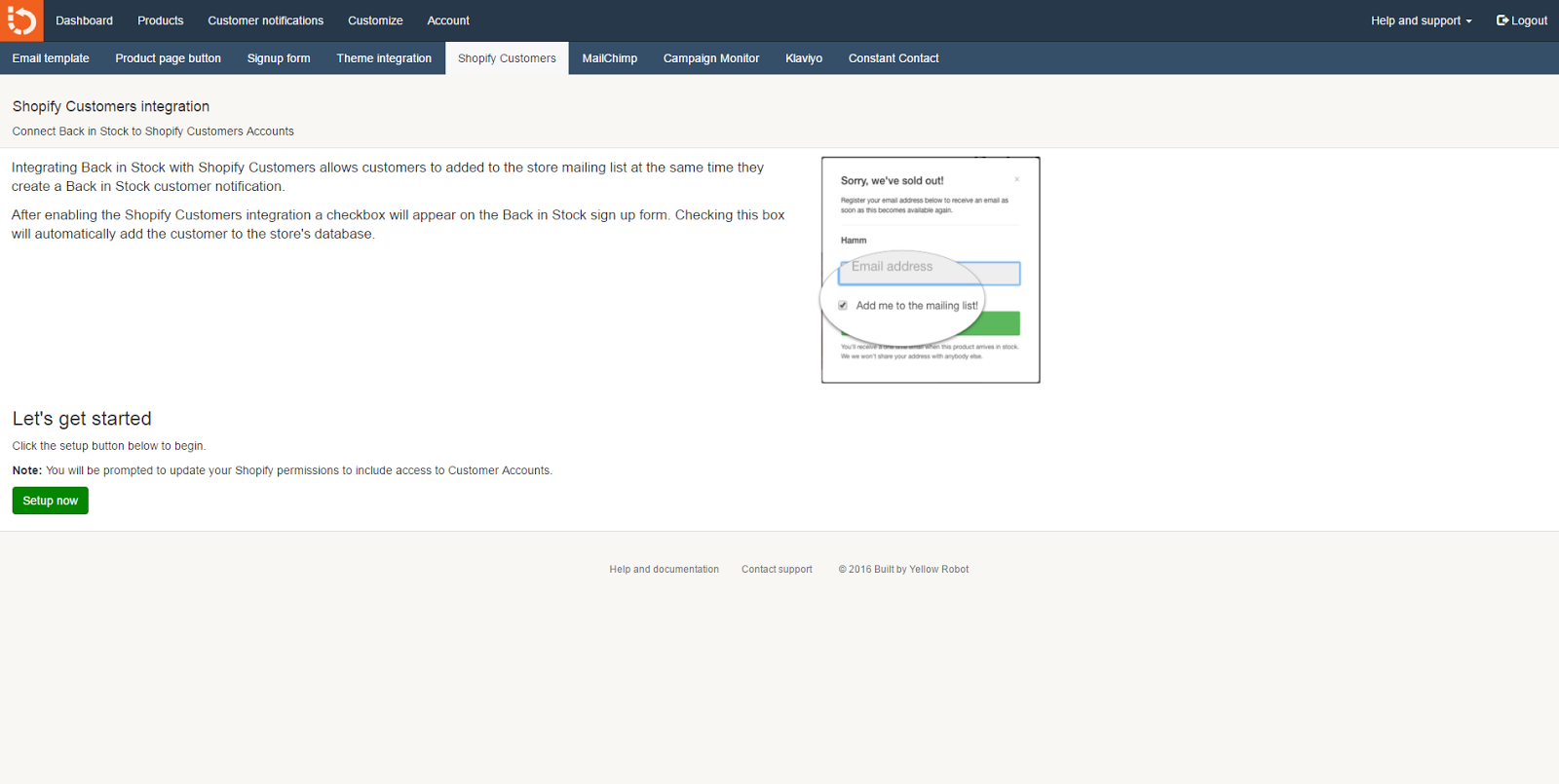Open the Dashboard menu item
The width and height of the screenshot is (1559, 784).
pyautogui.click(x=84, y=20)
